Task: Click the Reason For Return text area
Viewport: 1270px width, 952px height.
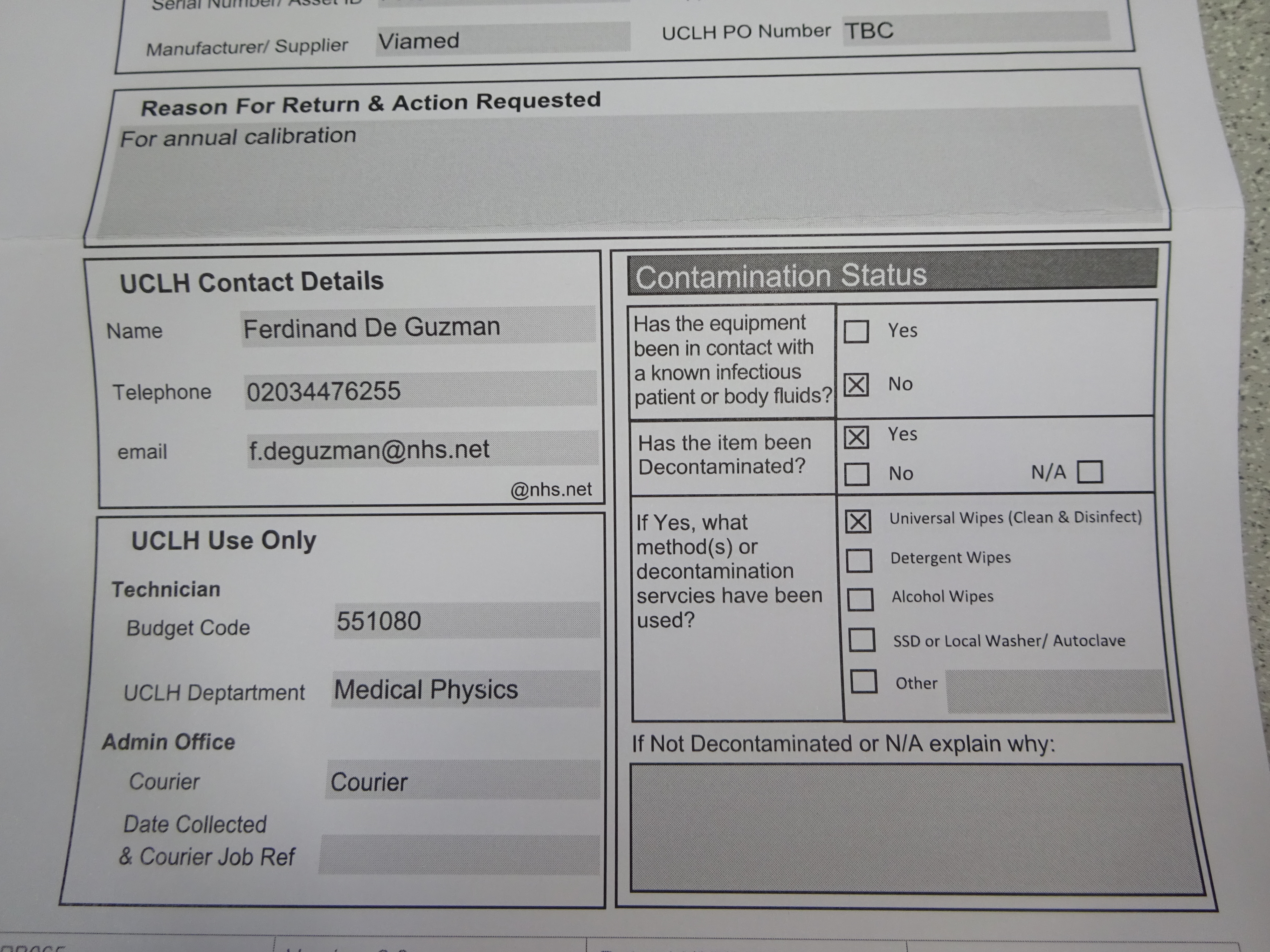Action: (632, 172)
